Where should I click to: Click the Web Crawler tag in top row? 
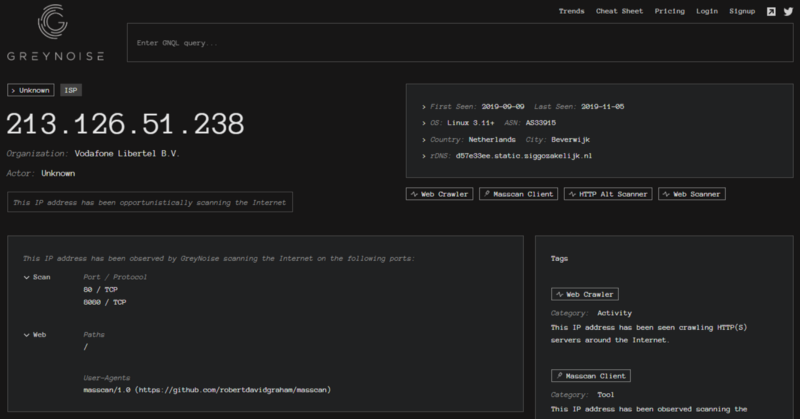coord(439,194)
